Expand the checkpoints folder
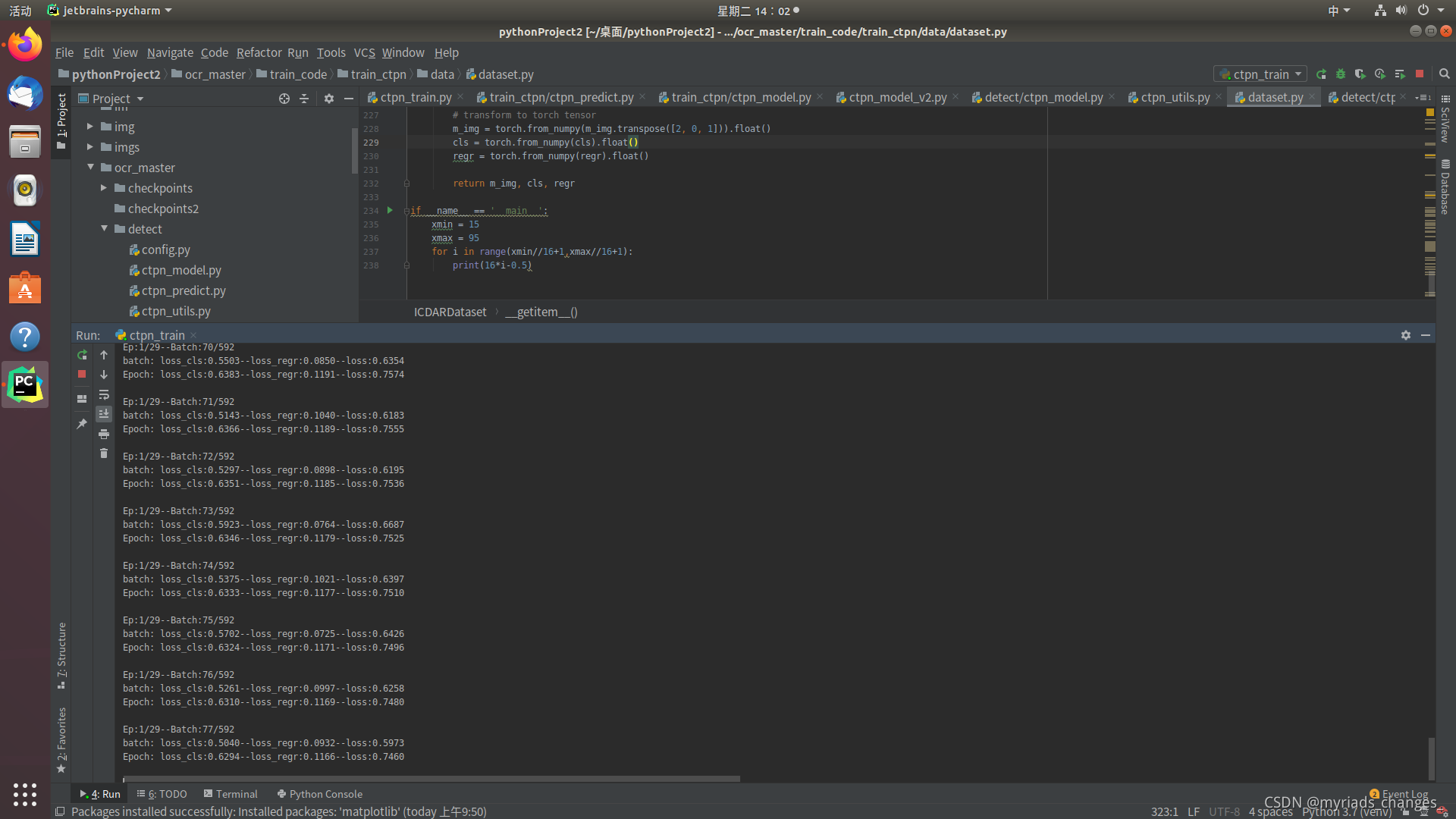Viewport: 1456px width, 819px height. [x=104, y=188]
